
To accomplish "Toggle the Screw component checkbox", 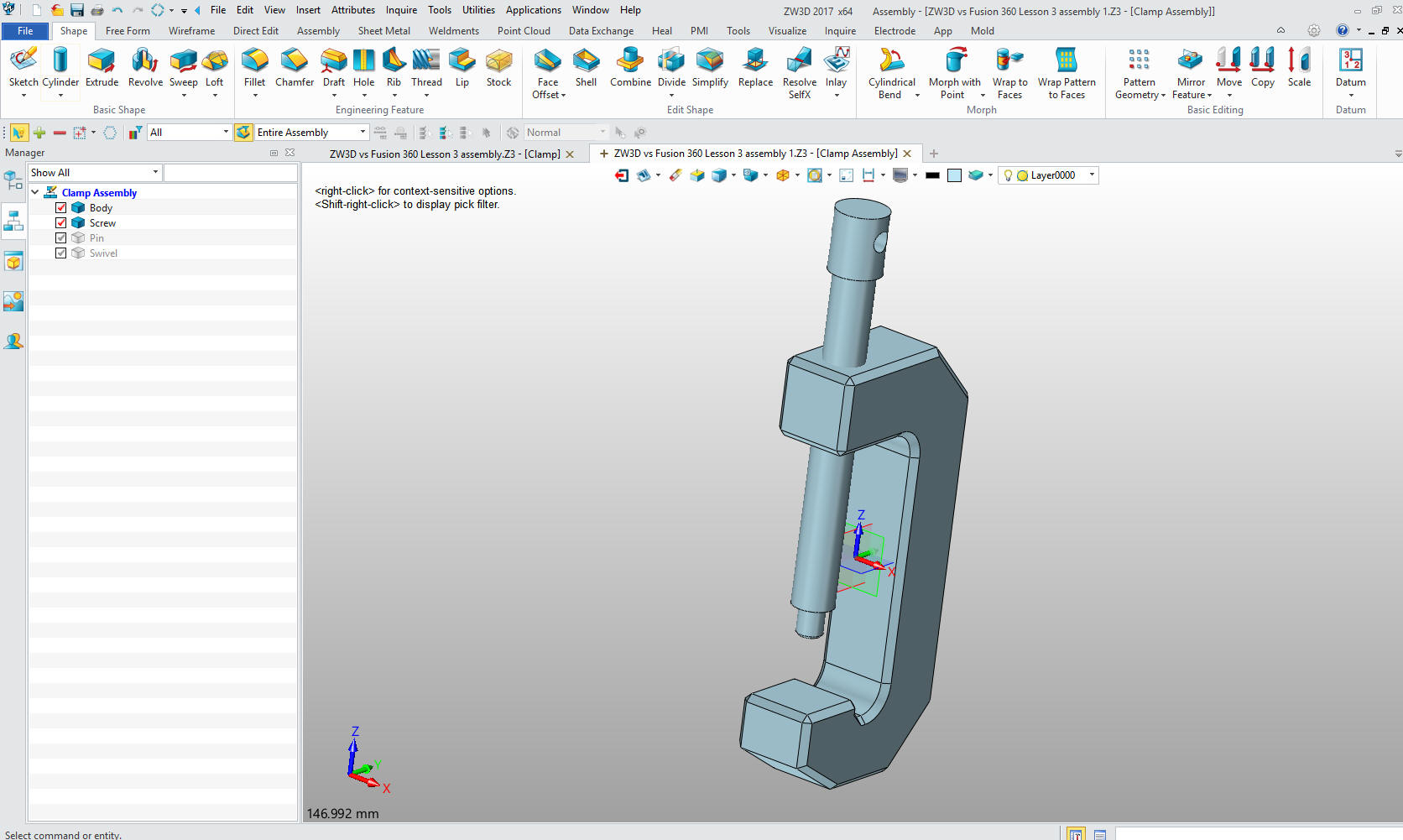I will pos(61,223).
